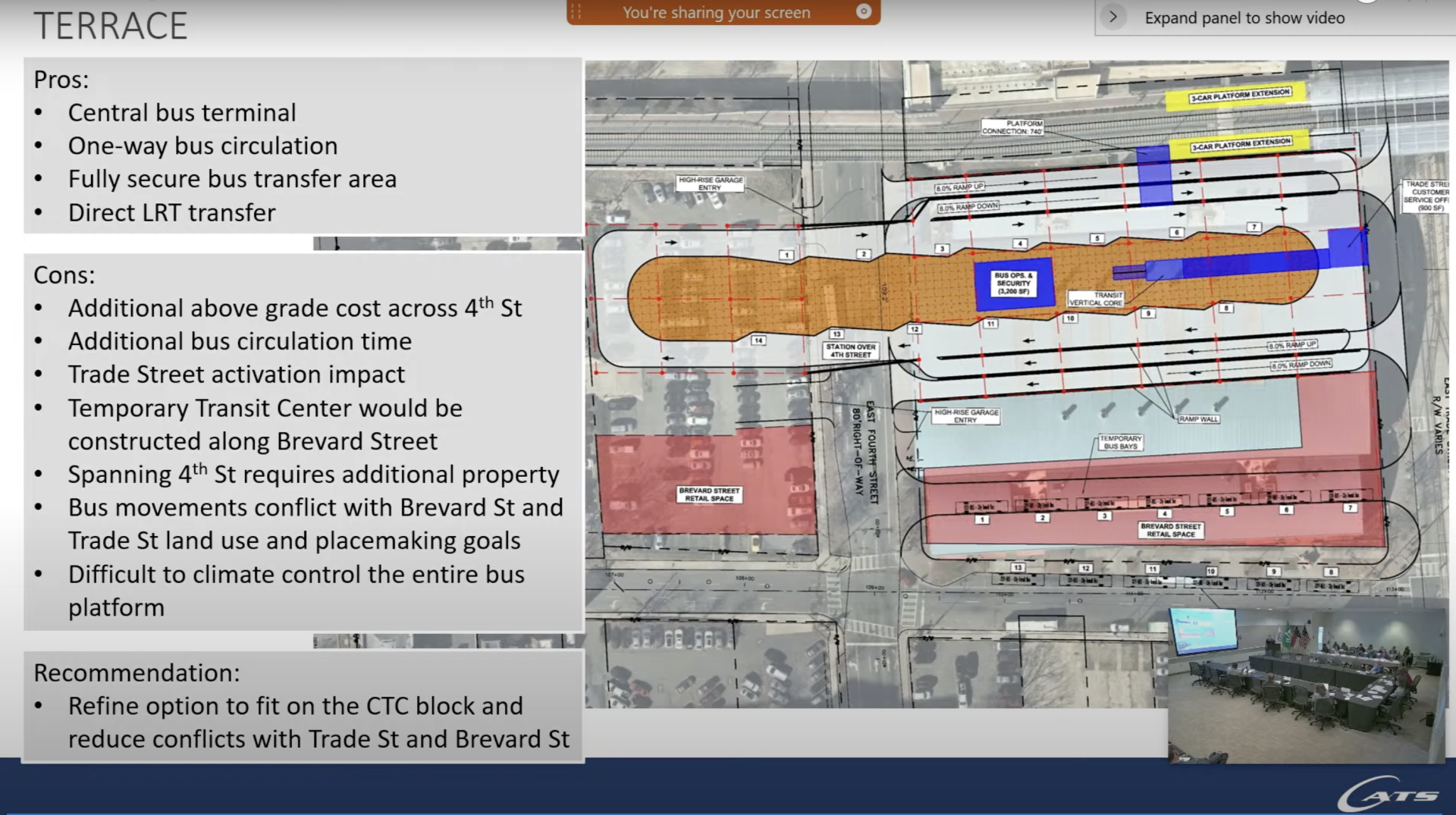
Task: Open the PLATFORM CONNECTION: 740' callout
Action: coord(1013,125)
